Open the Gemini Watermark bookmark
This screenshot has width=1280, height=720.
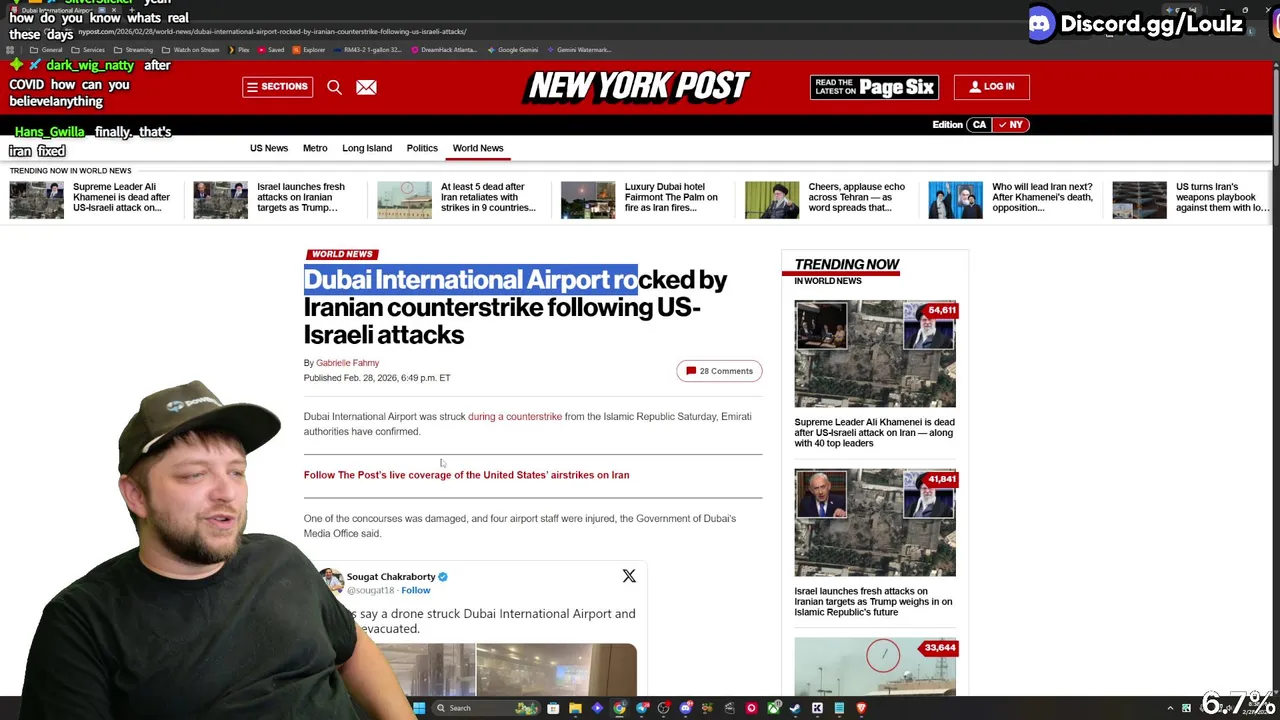click(x=580, y=50)
